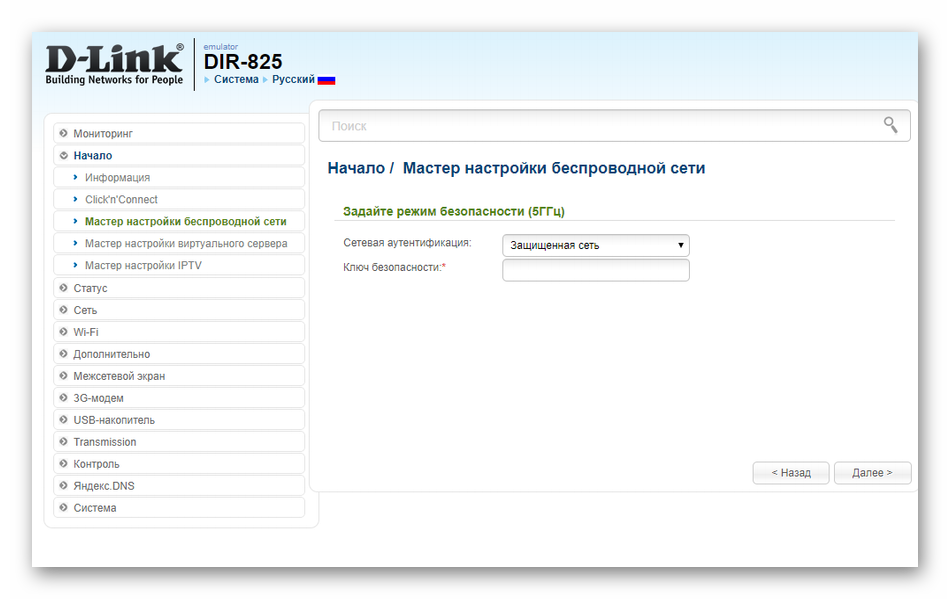
Task: Expand the USB-накопитель section
Action: [113, 420]
